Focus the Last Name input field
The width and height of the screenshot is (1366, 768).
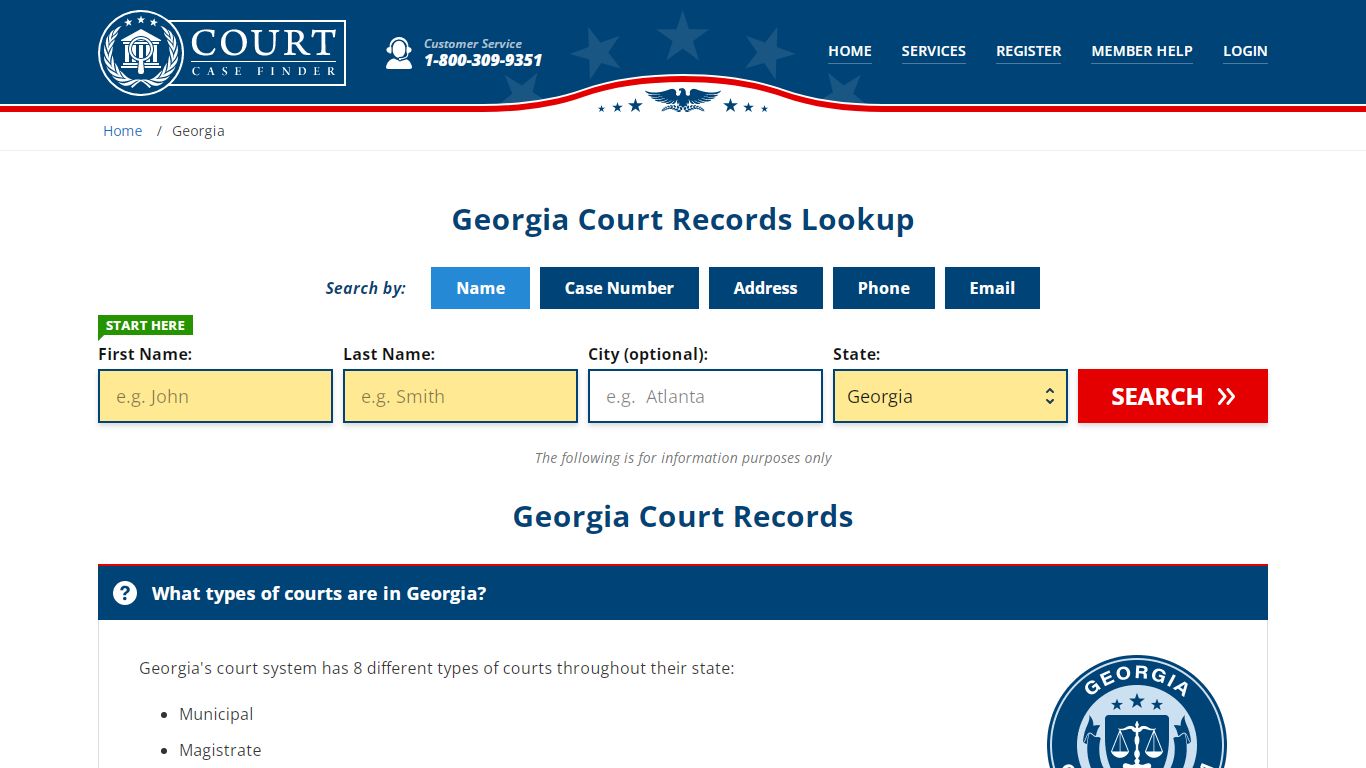pos(460,396)
